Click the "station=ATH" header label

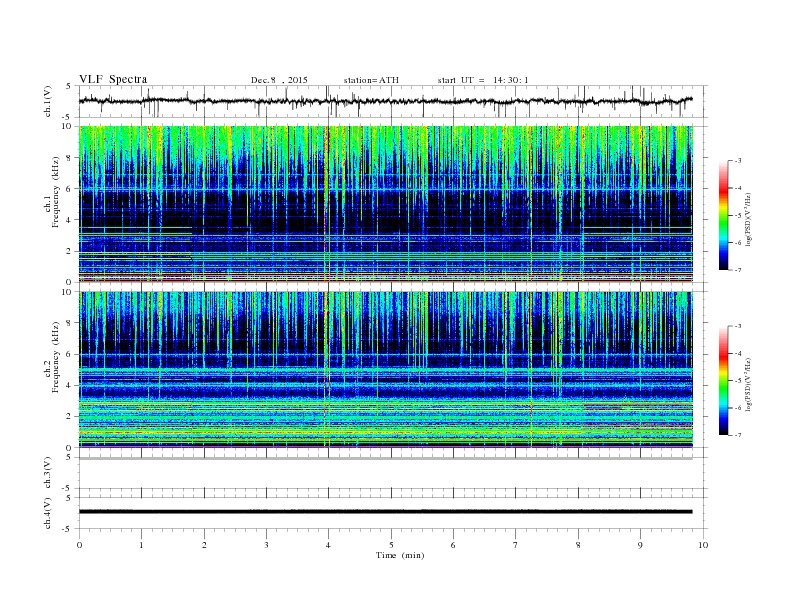371,80
